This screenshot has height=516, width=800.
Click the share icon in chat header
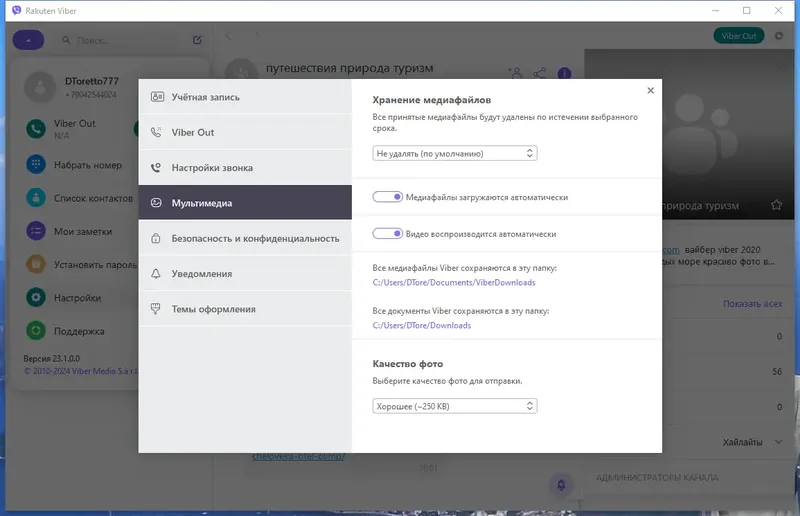(x=539, y=73)
